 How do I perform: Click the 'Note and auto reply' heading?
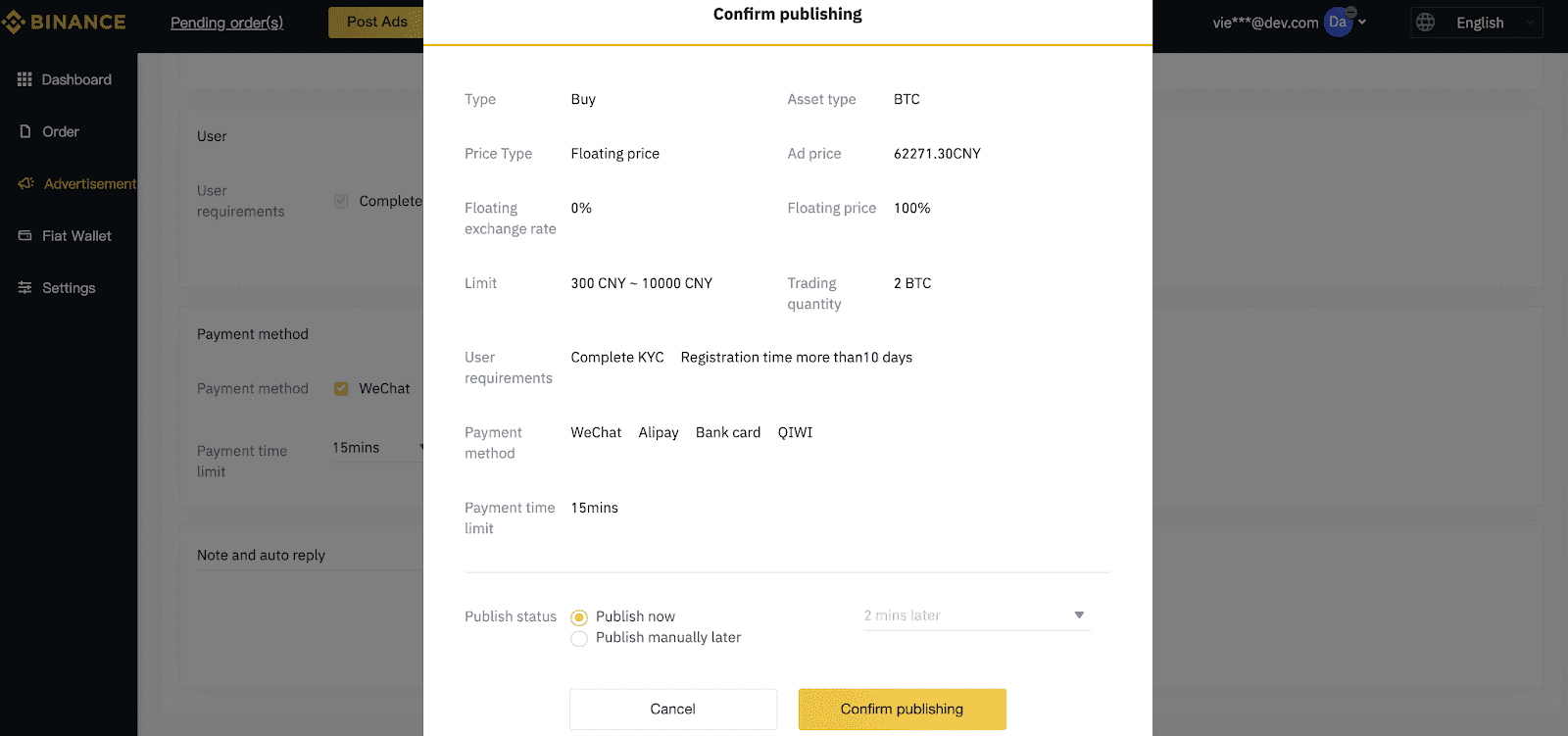pyautogui.click(x=261, y=555)
